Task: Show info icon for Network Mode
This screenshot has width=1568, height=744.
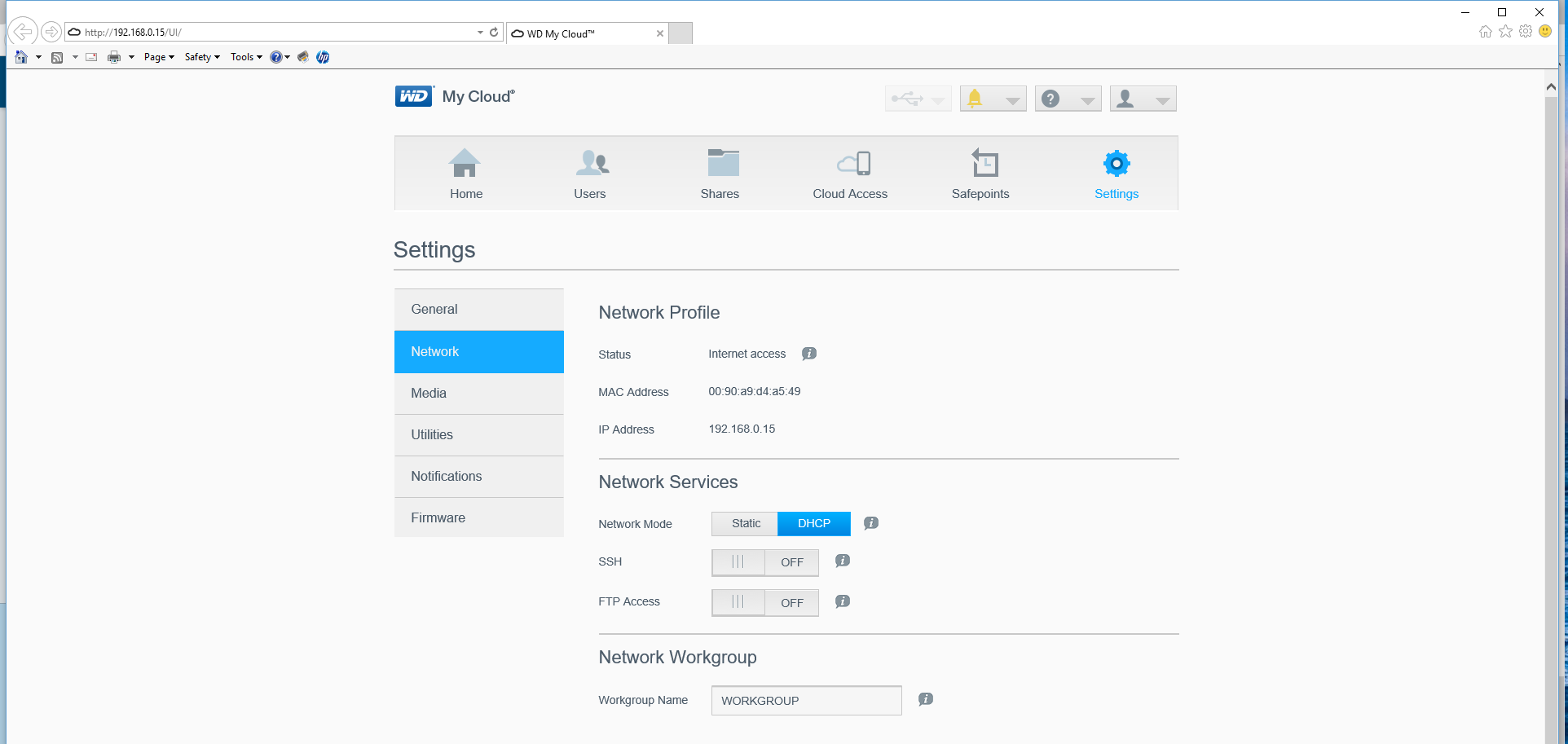Action: (x=871, y=523)
